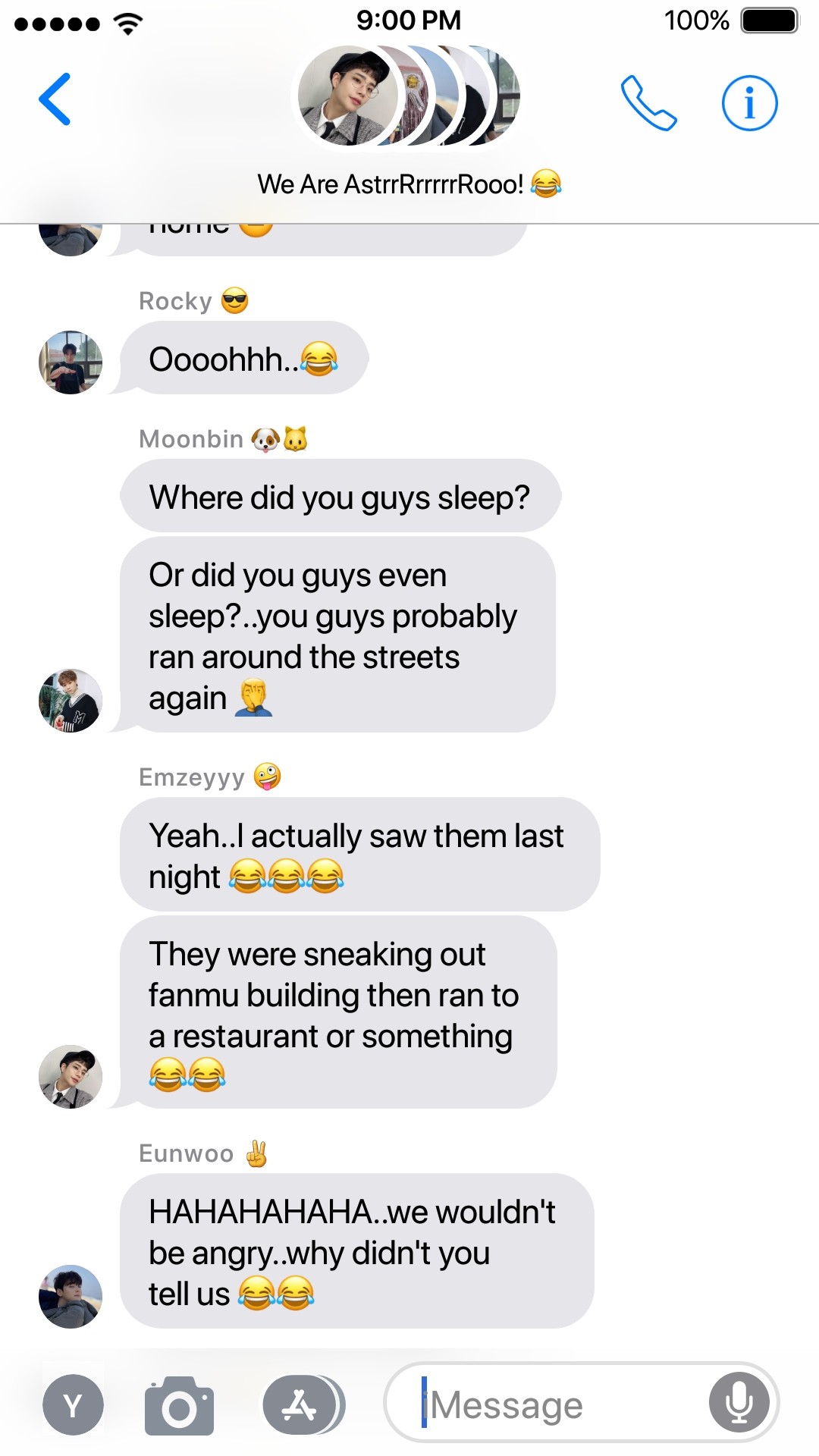Check the Wi-Fi status icon
This screenshot has height=1456, width=819.
tap(128, 24)
